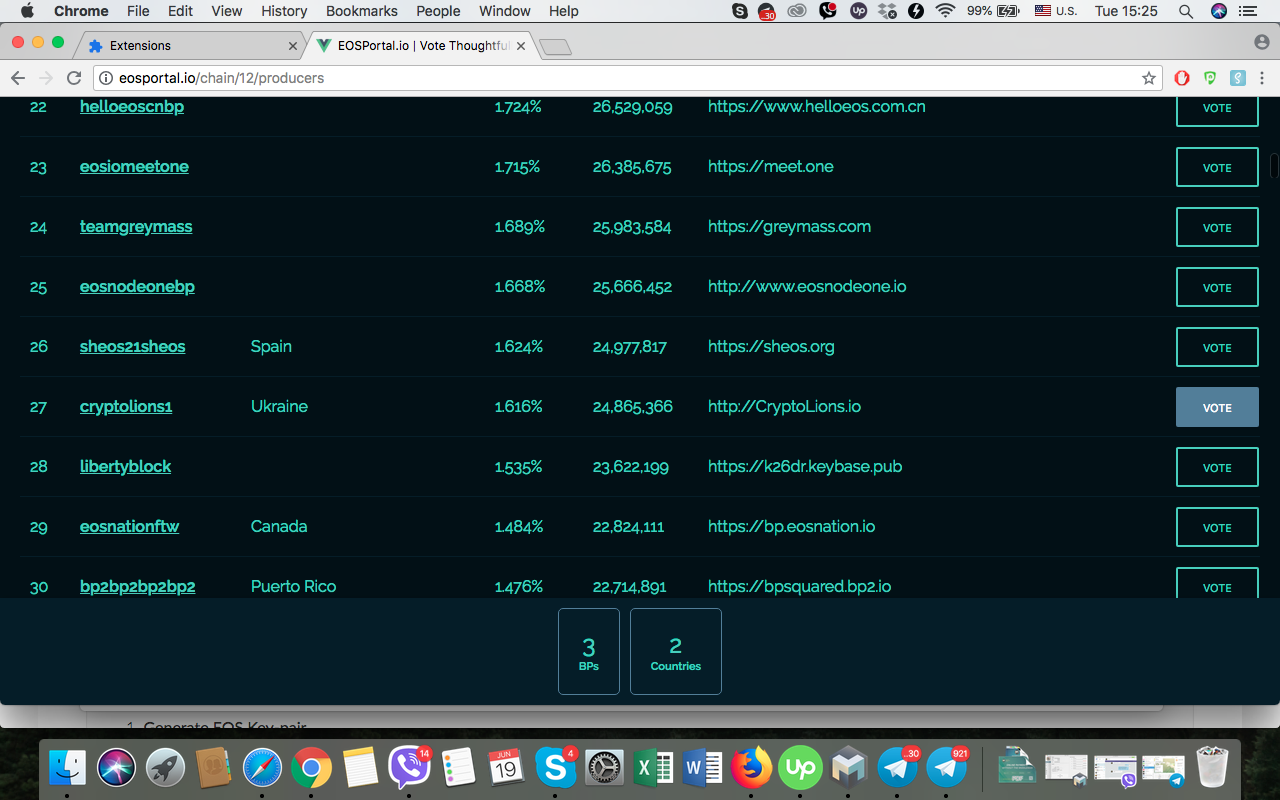The image size is (1280, 800).
Task: Launch Microsoft Word from the dock
Action: click(702, 768)
